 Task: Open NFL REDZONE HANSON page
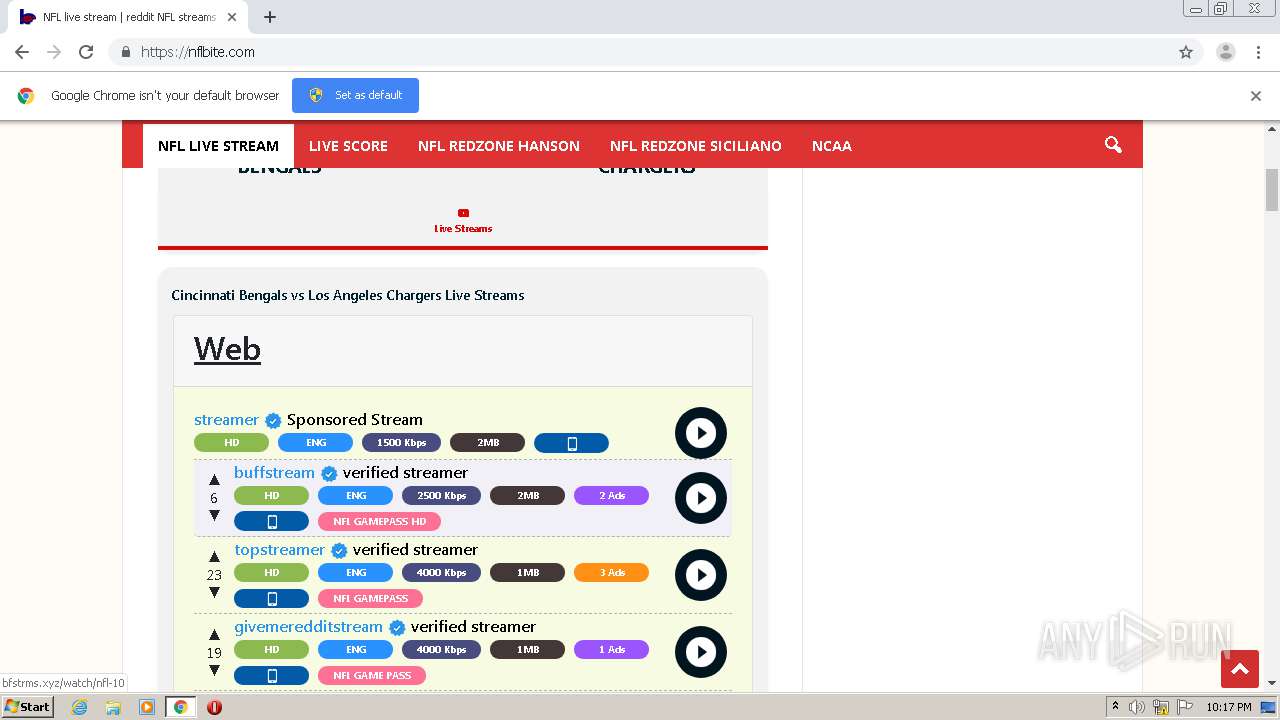pyautogui.click(x=499, y=146)
